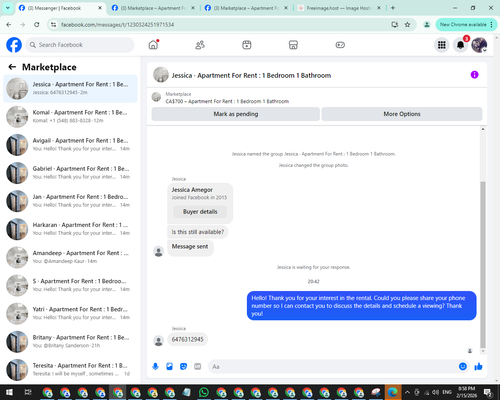
Task: Open Microsoft Edge from taskbar
Action: pyautogui.click(x=393, y=392)
